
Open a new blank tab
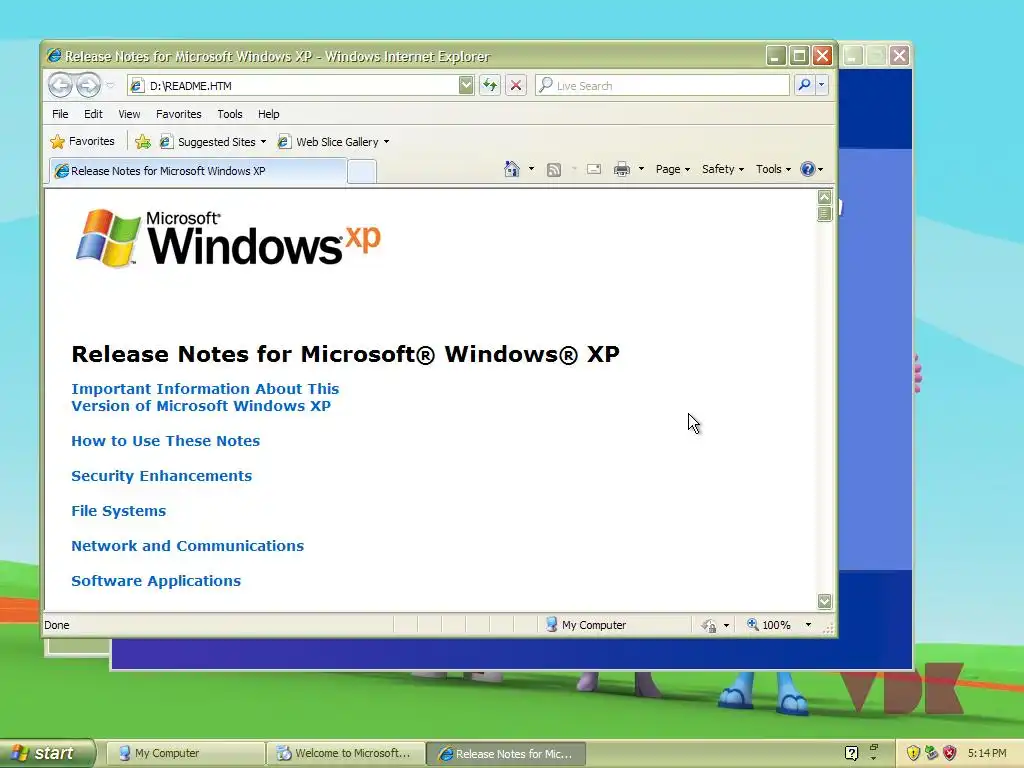click(x=361, y=171)
